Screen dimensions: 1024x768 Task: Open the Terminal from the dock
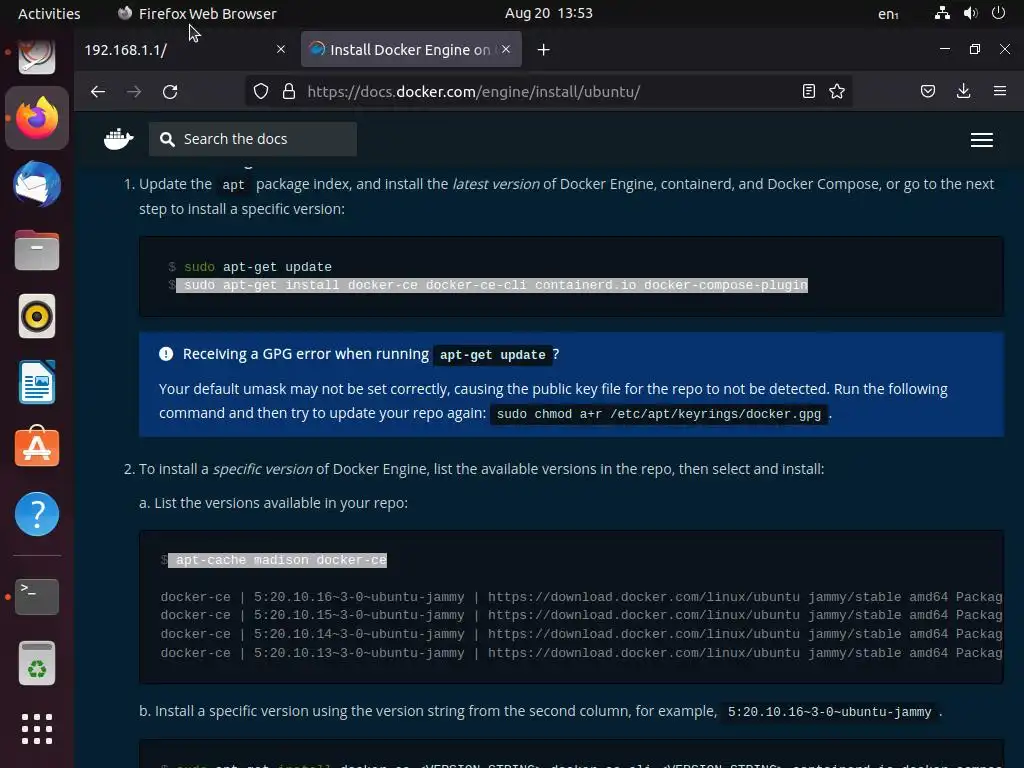point(37,596)
